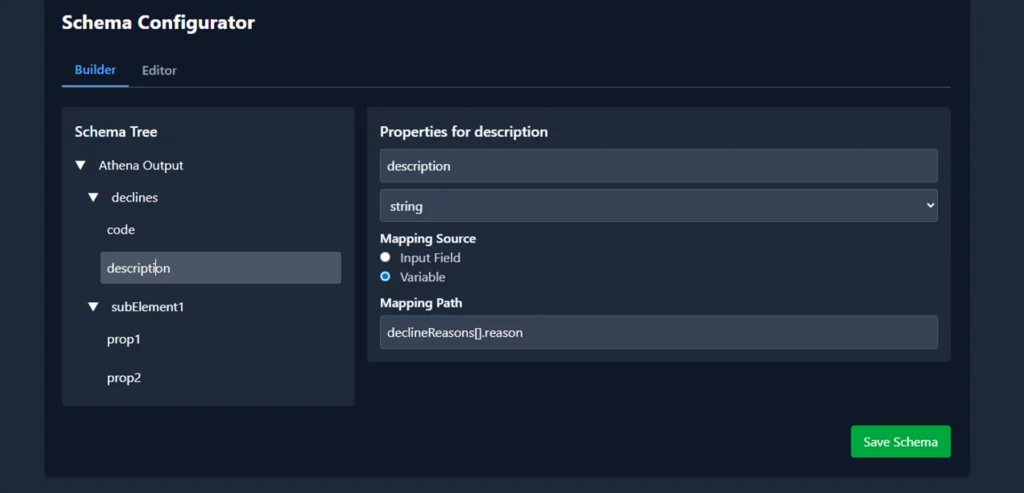Select the code tree item
This screenshot has width=1024, height=493.
point(121,230)
